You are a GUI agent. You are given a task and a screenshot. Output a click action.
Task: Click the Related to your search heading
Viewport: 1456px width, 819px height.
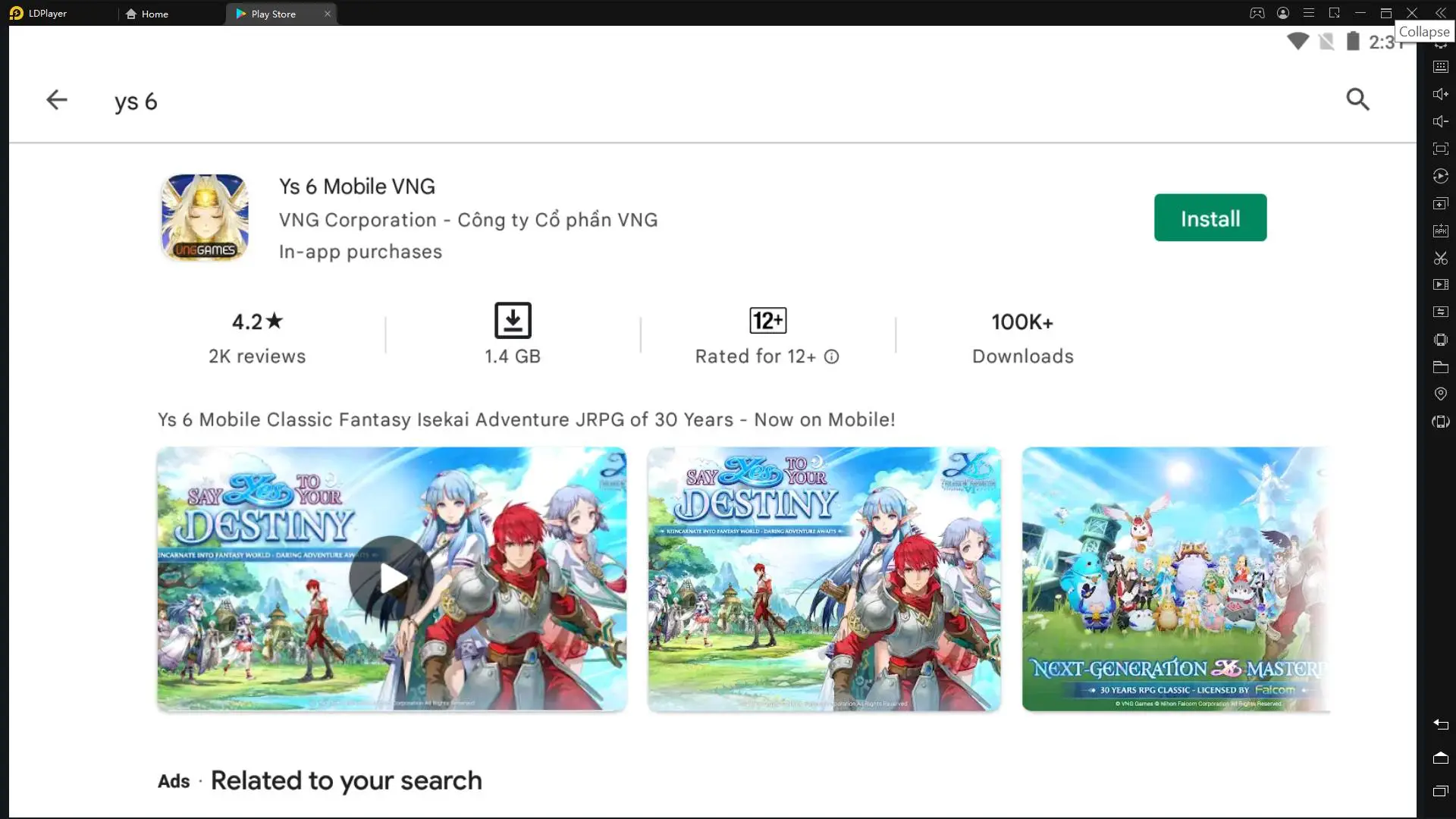[x=346, y=780]
